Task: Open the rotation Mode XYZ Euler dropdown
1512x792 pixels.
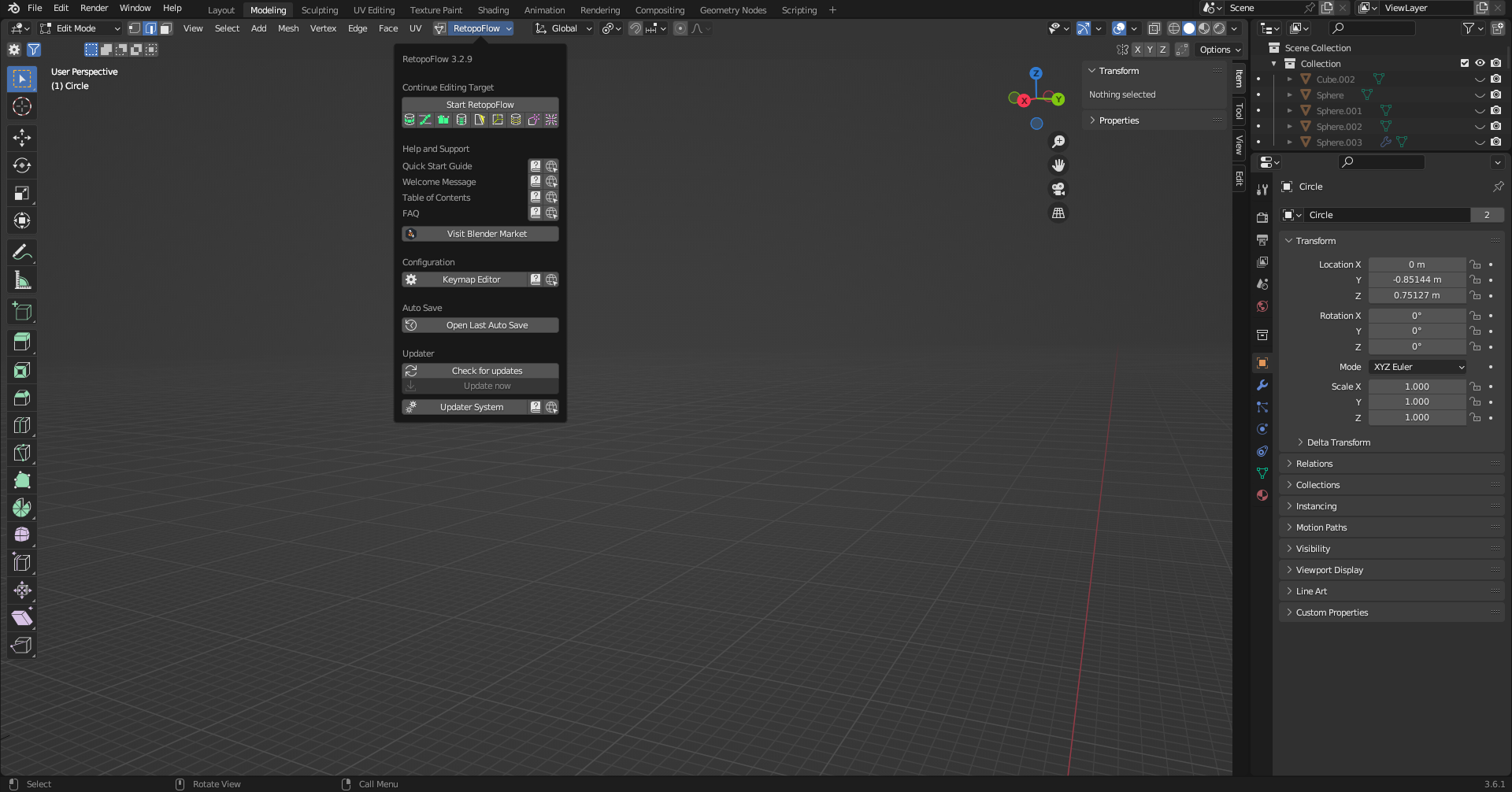Action: pos(1417,367)
